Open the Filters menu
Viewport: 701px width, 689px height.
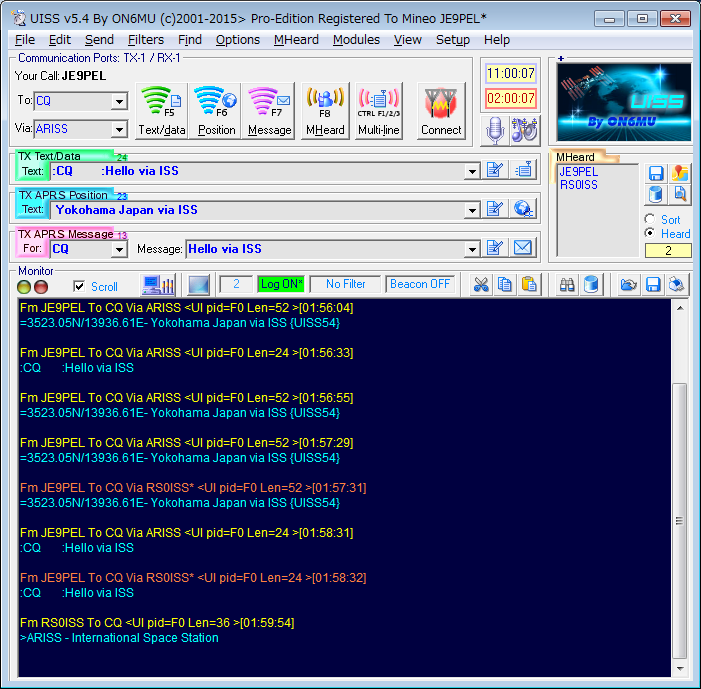tap(146, 40)
